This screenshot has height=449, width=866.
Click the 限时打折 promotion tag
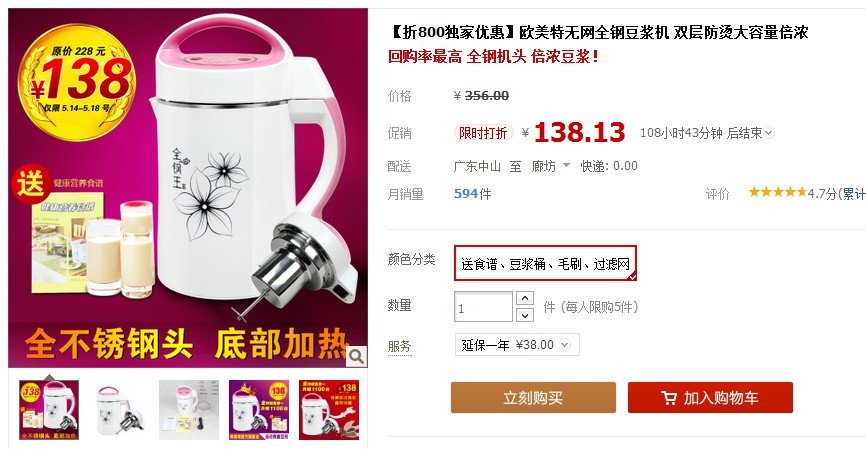(483, 133)
